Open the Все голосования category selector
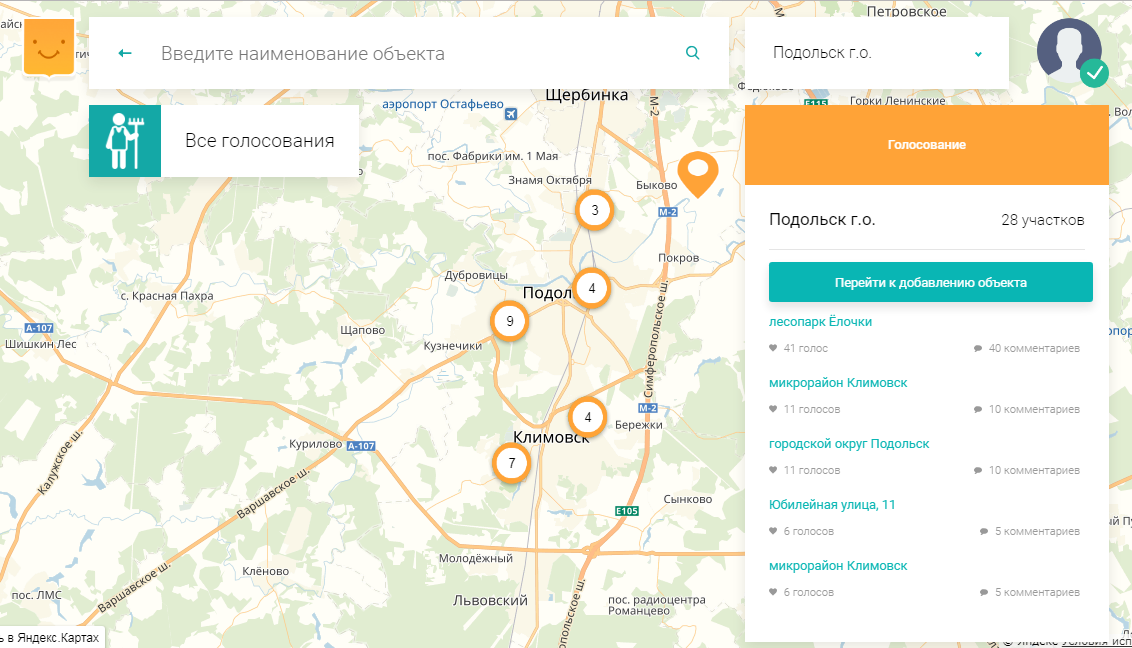 coord(259,141)
